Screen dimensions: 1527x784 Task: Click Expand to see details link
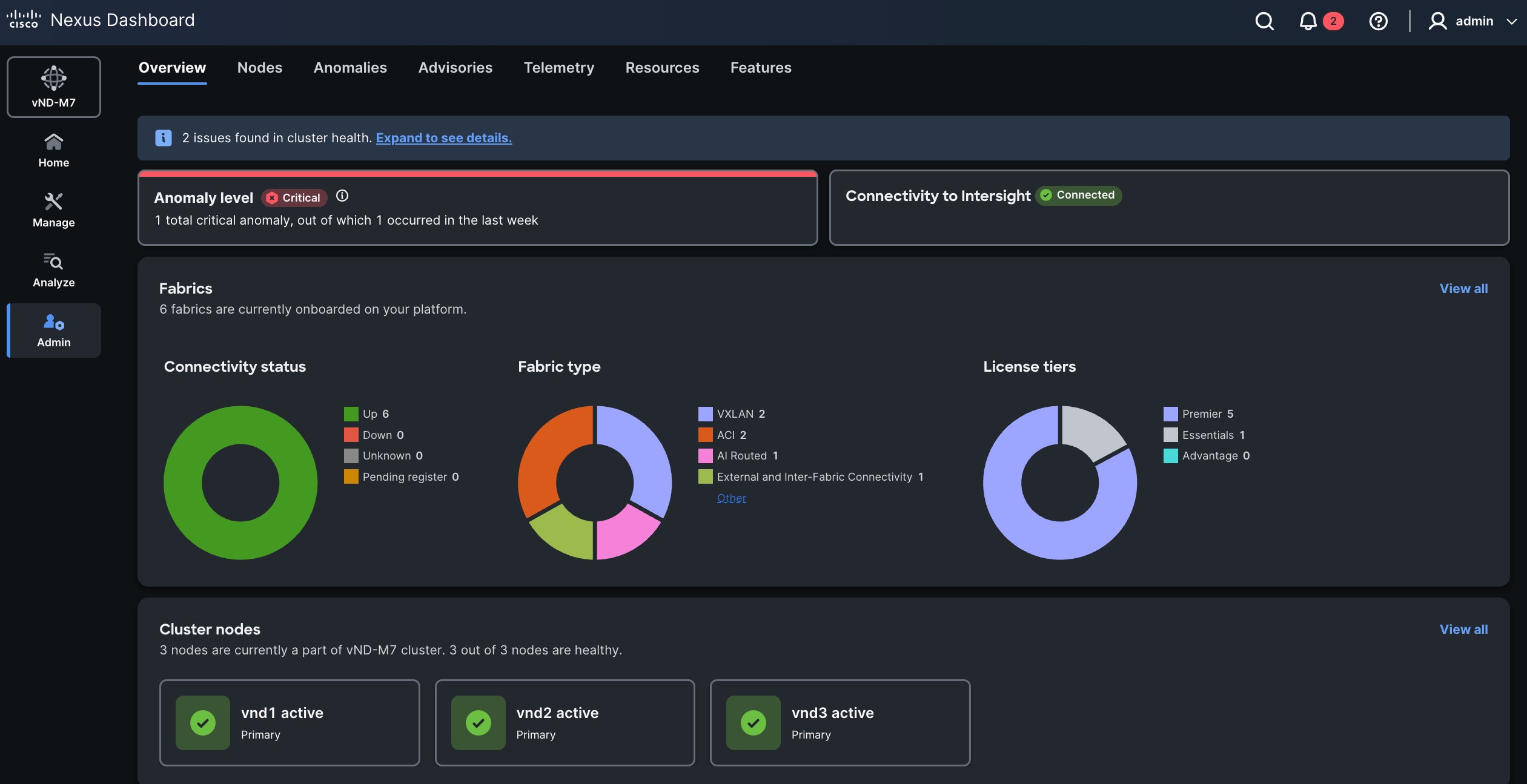pyautogui.click(x=444, y=138)
